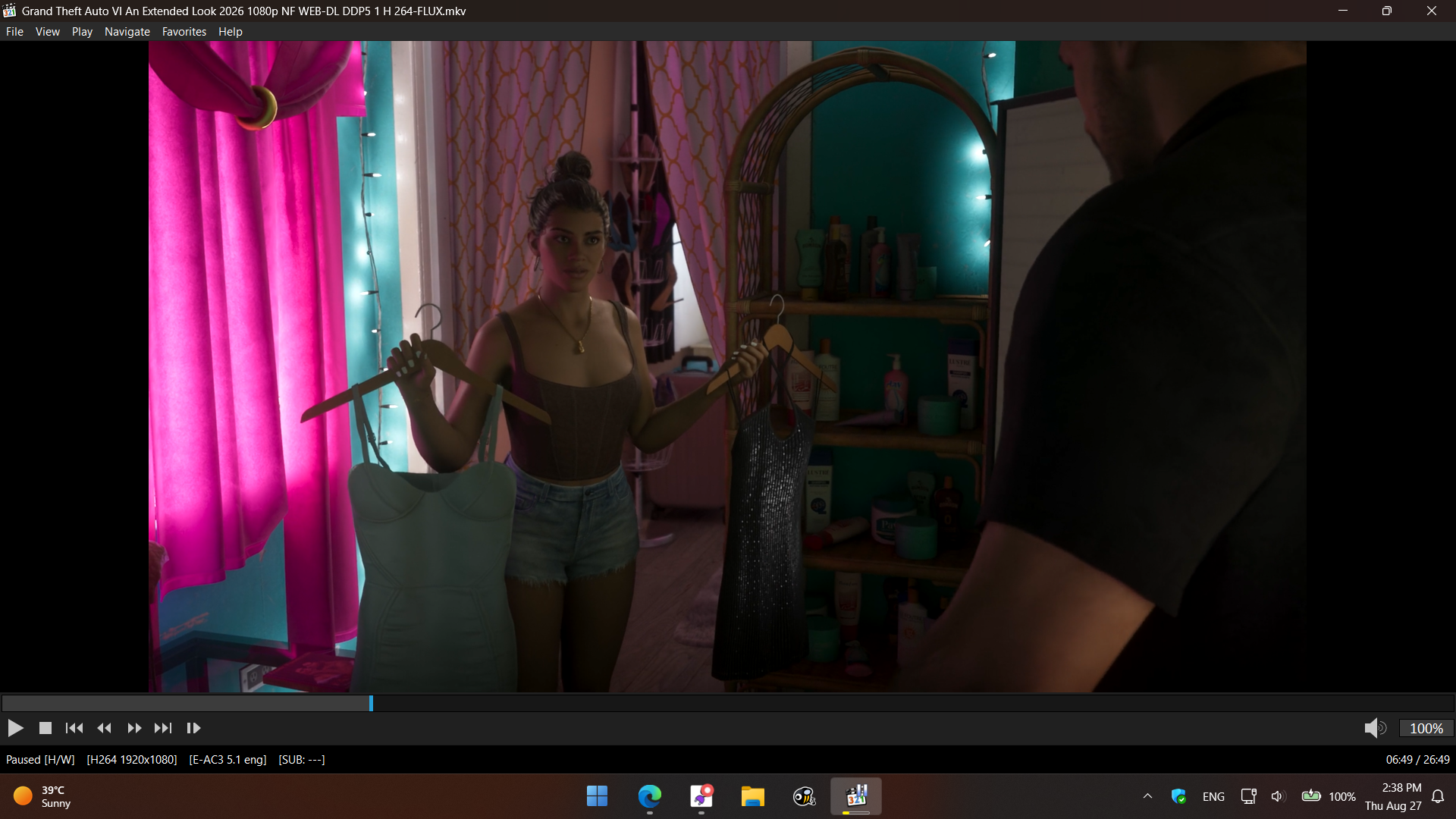Step forward one frame

click(x=193, y=728)
